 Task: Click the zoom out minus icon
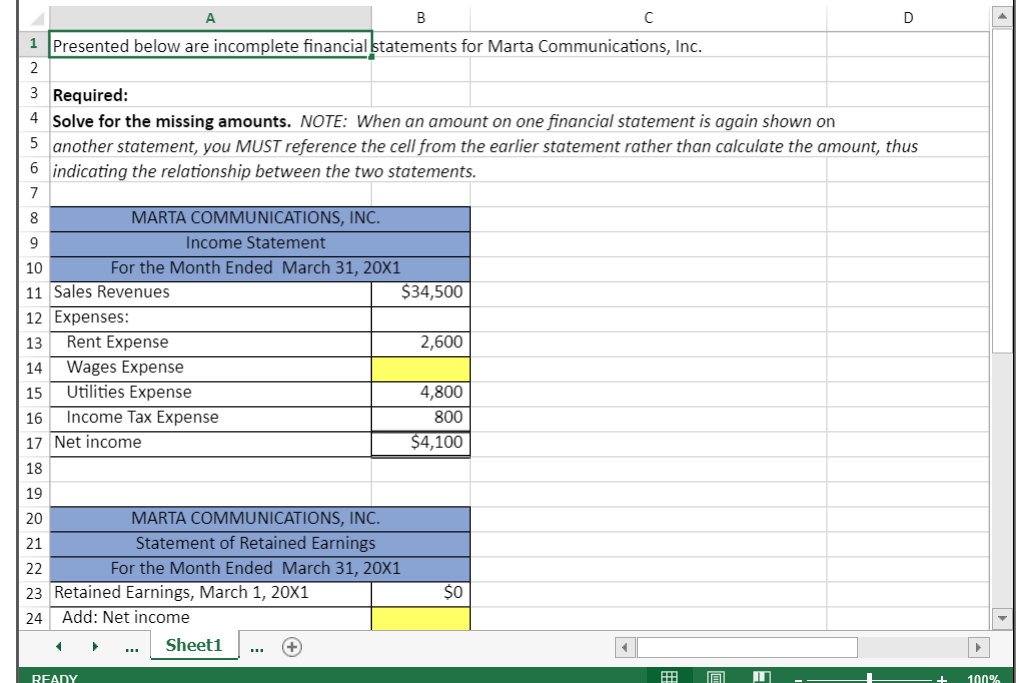[798, 678]
